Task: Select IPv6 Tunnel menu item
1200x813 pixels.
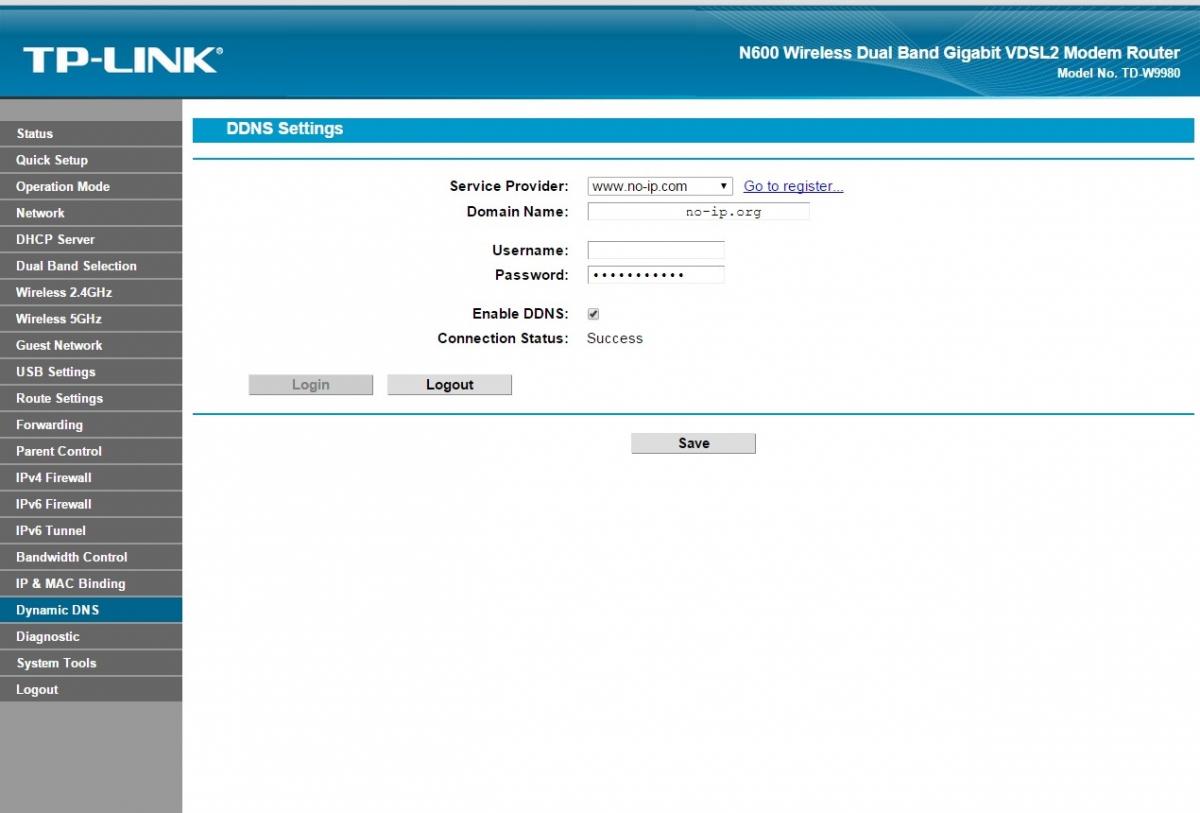Action: pos(91,531)
